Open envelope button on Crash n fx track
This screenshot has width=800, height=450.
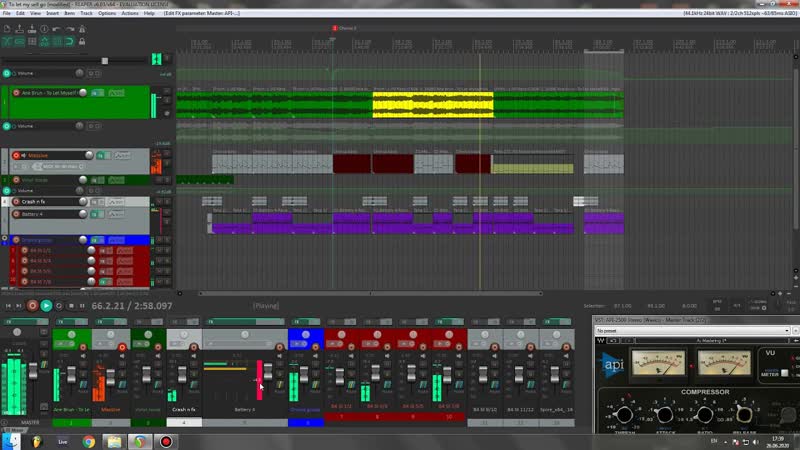point(116,202)
